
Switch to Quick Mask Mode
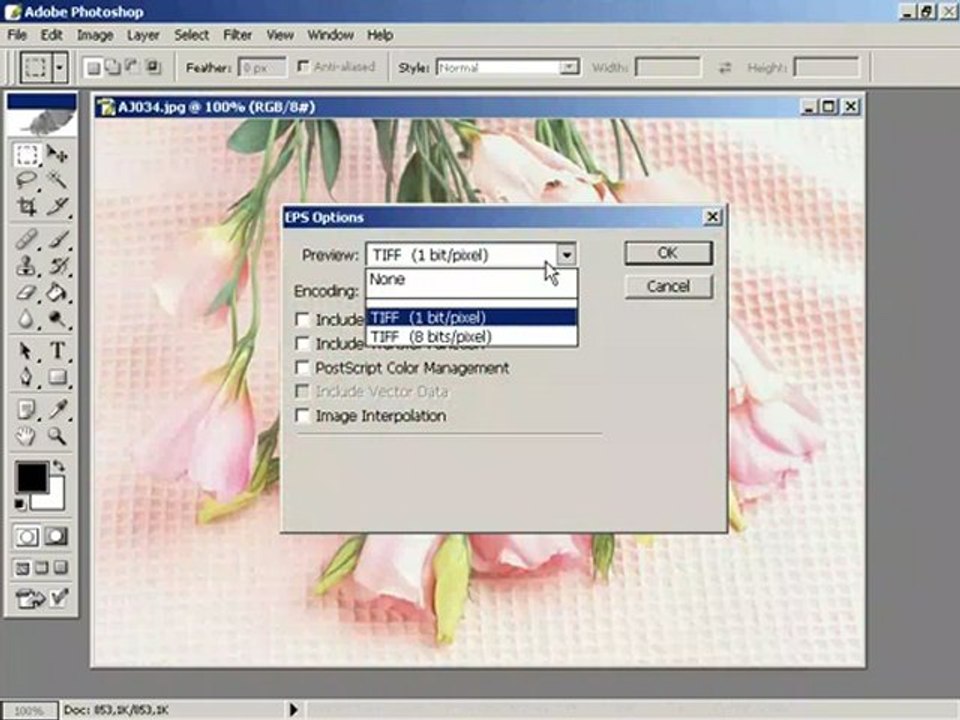[56, 537]
